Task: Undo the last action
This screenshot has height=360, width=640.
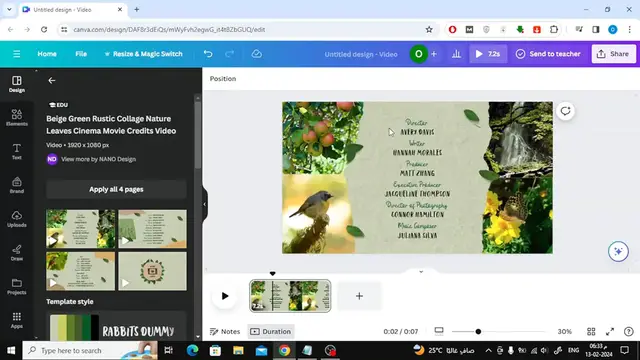Action: click(x=208, y=54)
